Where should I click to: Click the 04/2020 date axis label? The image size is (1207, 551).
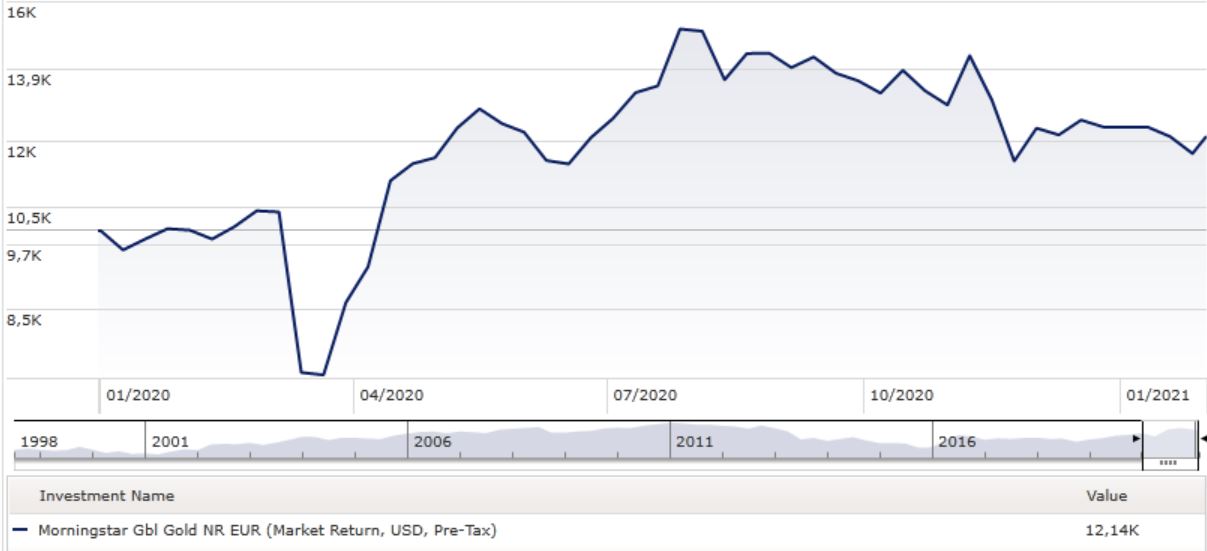click(392, 395)
